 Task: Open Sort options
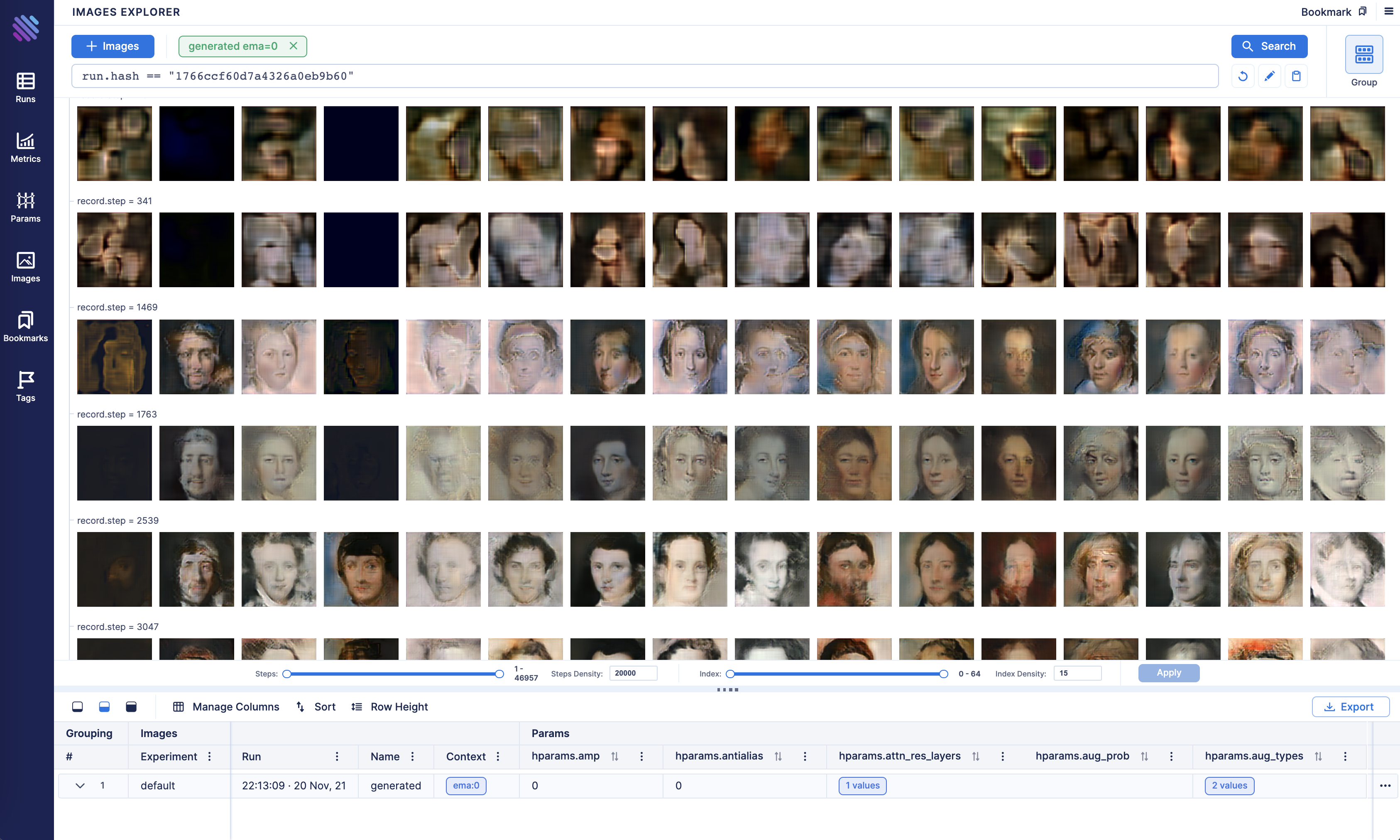click(316, 706)
